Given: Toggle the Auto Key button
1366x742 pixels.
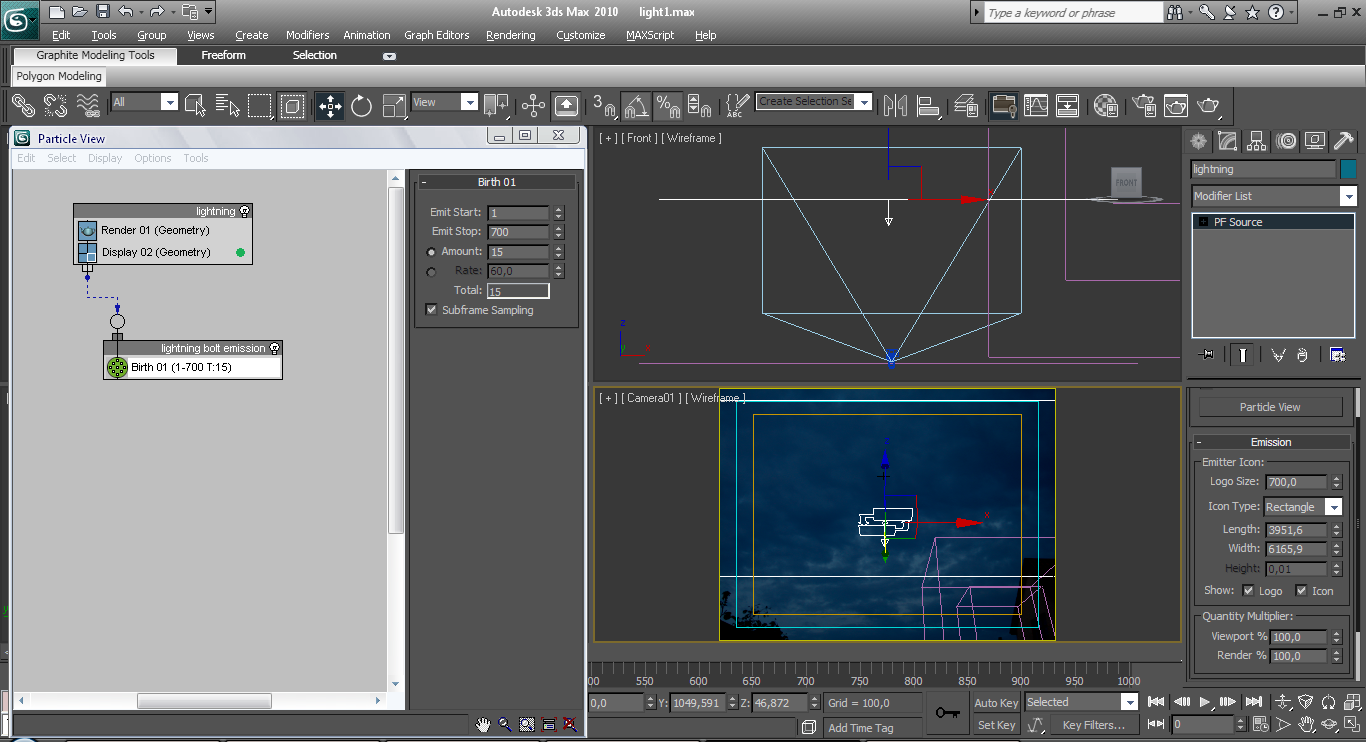Looking at the screenshot, I should click(996, 703).
